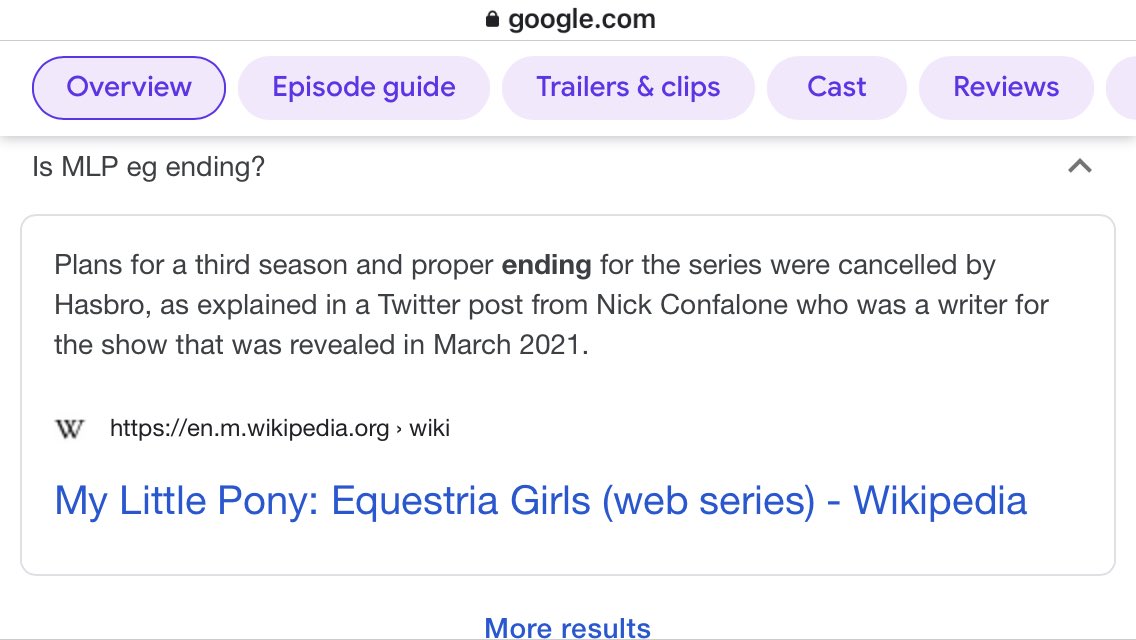Click the Wikipedia W favicon
The height and width of the screenshot is (640, 1136).
click(69, 429)
